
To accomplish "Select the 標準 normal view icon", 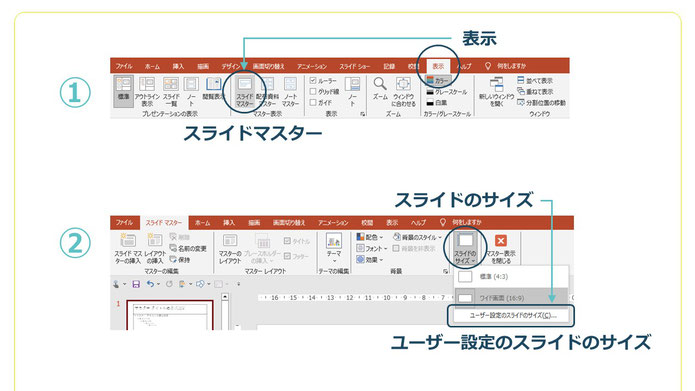I will (123, 91).
